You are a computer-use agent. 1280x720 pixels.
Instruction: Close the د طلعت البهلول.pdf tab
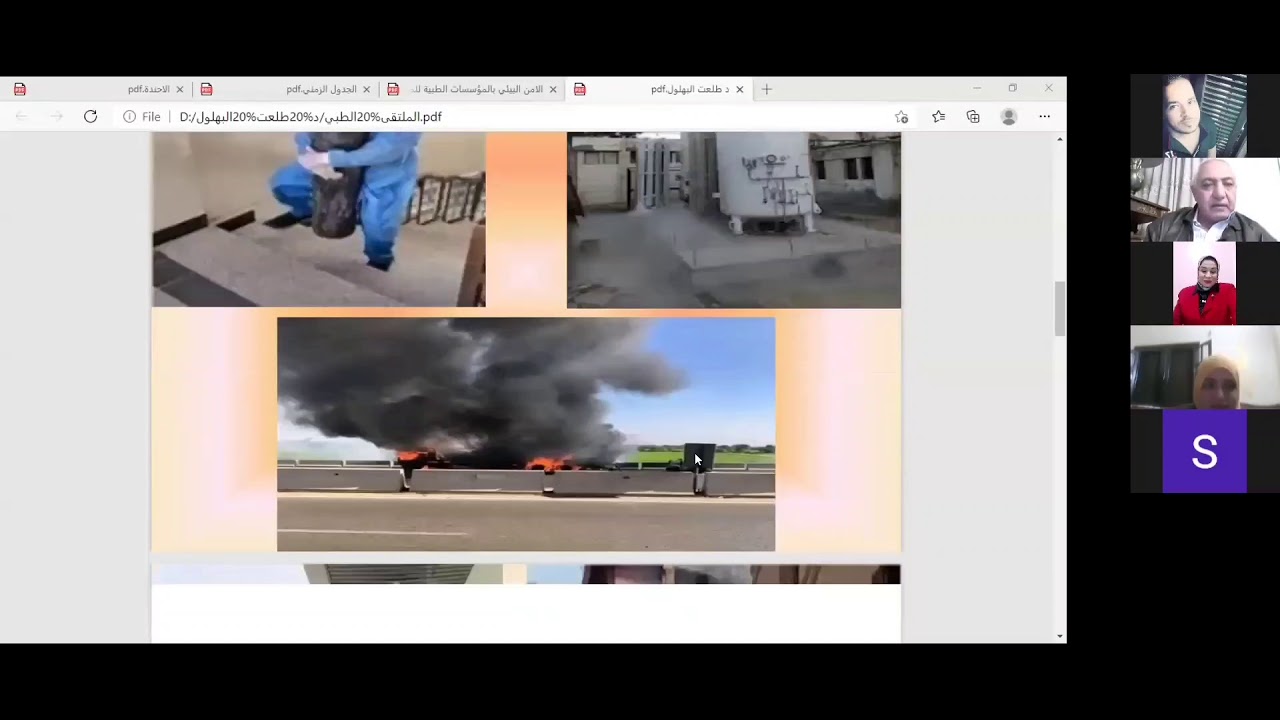tap(740, 89)
